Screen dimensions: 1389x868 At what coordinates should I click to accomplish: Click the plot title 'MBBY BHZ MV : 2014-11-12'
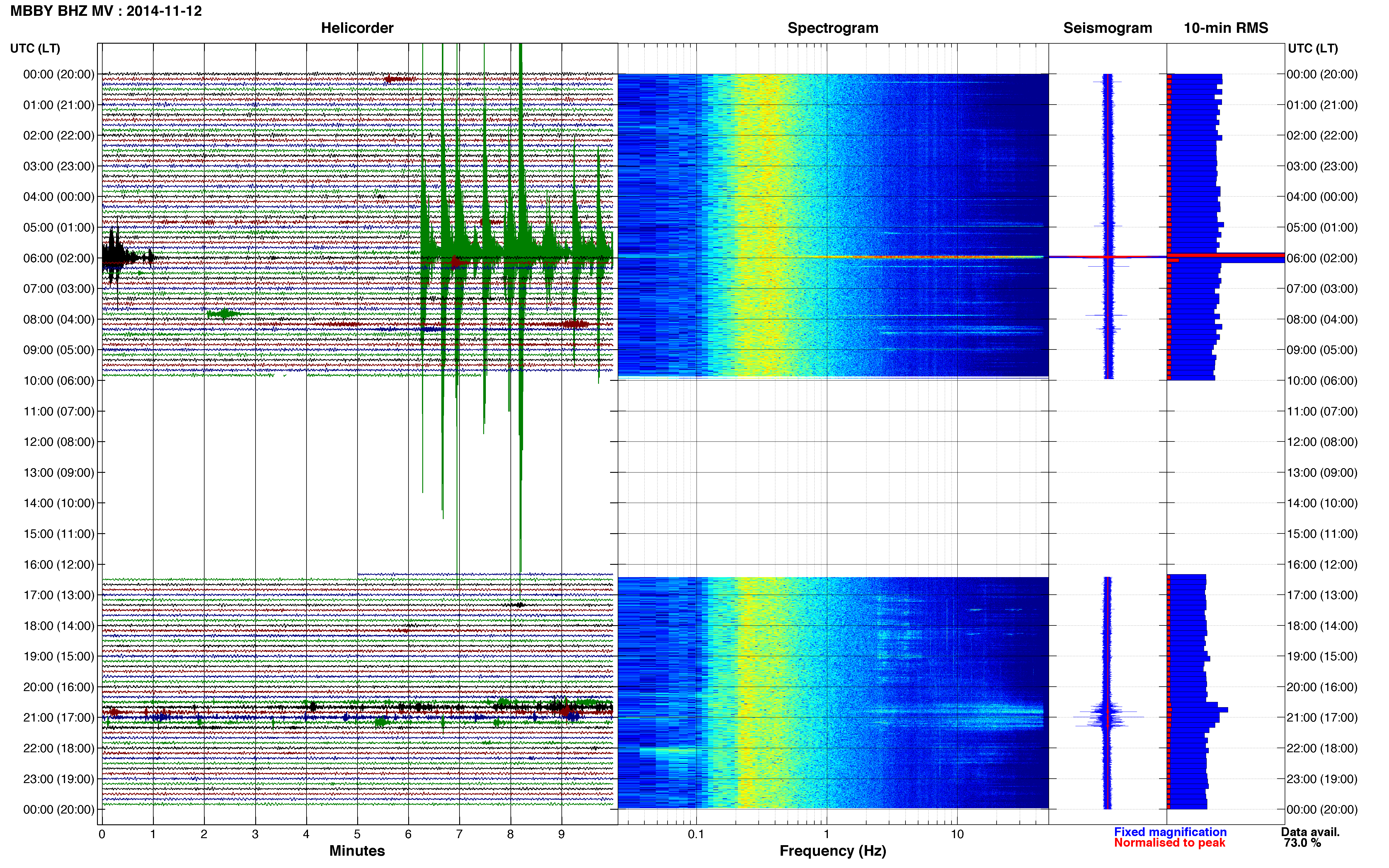coord(106,11)
